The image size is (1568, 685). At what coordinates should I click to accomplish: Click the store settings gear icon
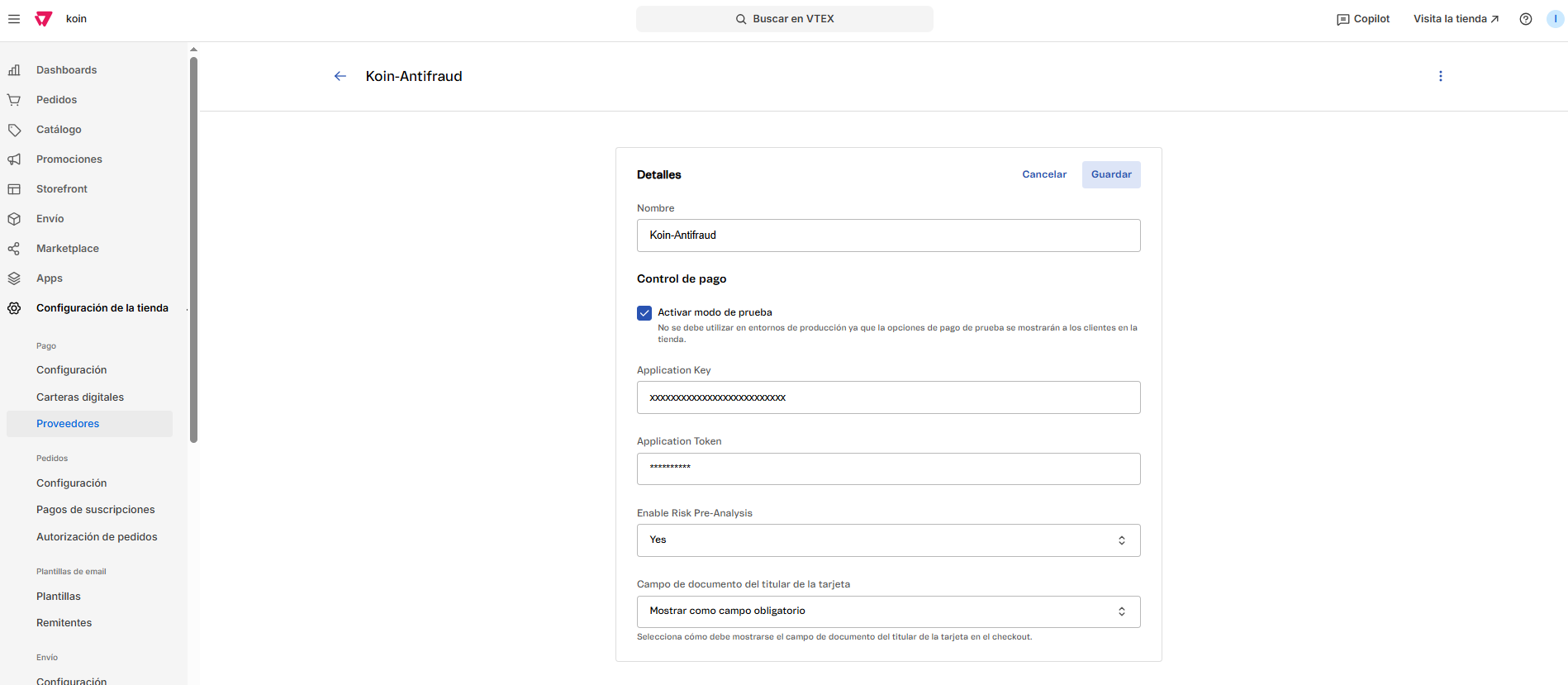(x=14, y=308)
